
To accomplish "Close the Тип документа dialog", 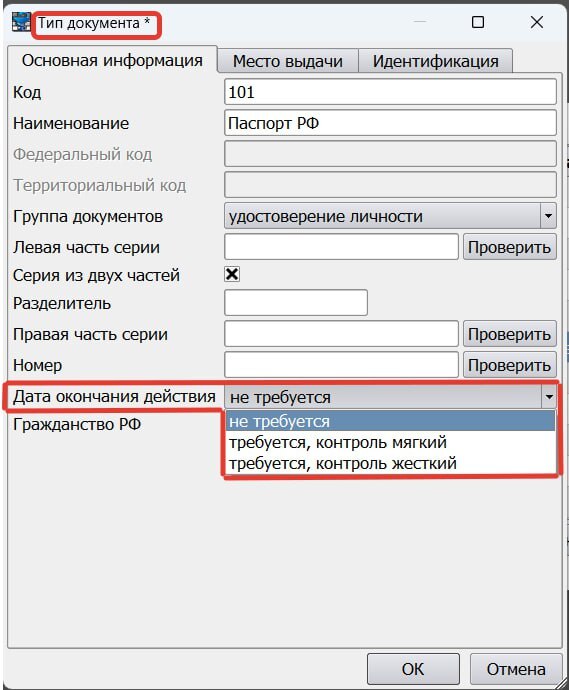I will (x=536, y=22).
